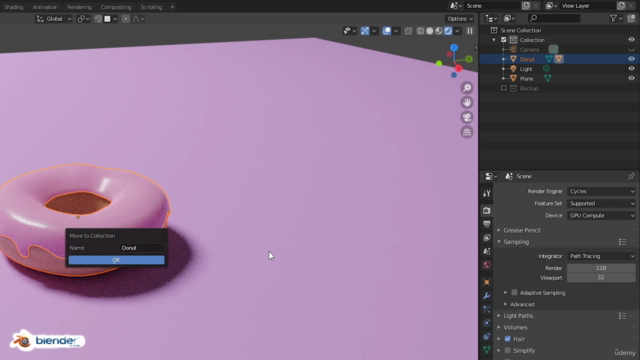Click the zoom viewport magnifier button

[x=467, y=88]
